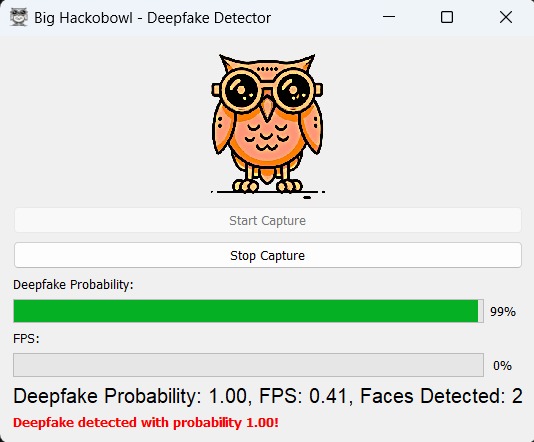Click the owl app icon in title bar
This screenshot has height=442, width=534.
pyautogui.click(x=19, y=17)
